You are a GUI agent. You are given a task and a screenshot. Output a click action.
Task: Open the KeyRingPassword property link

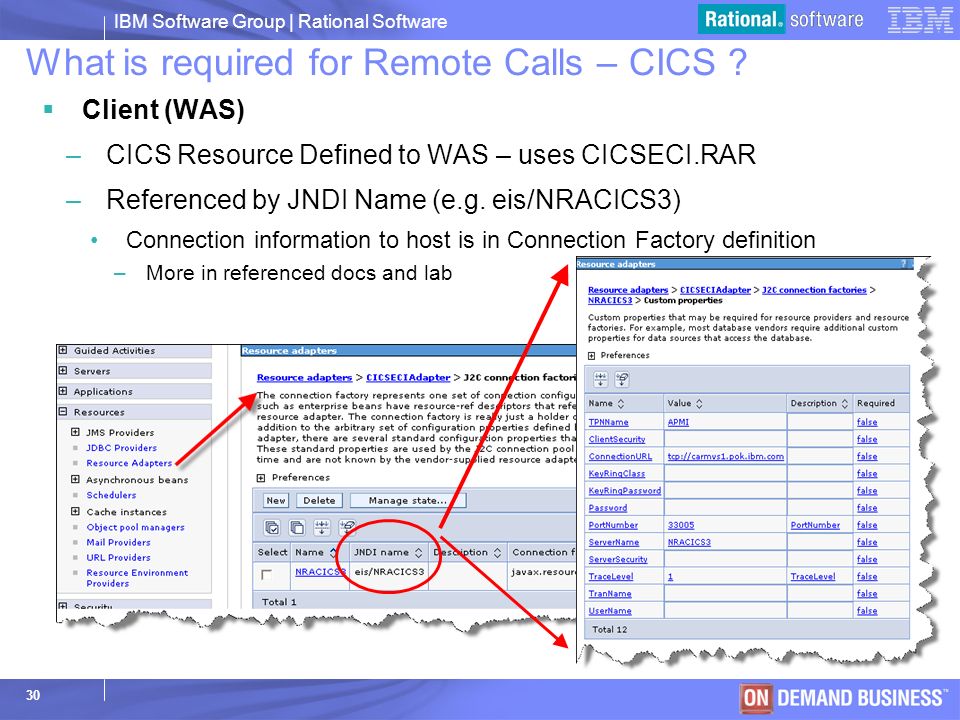click(624, 491)
